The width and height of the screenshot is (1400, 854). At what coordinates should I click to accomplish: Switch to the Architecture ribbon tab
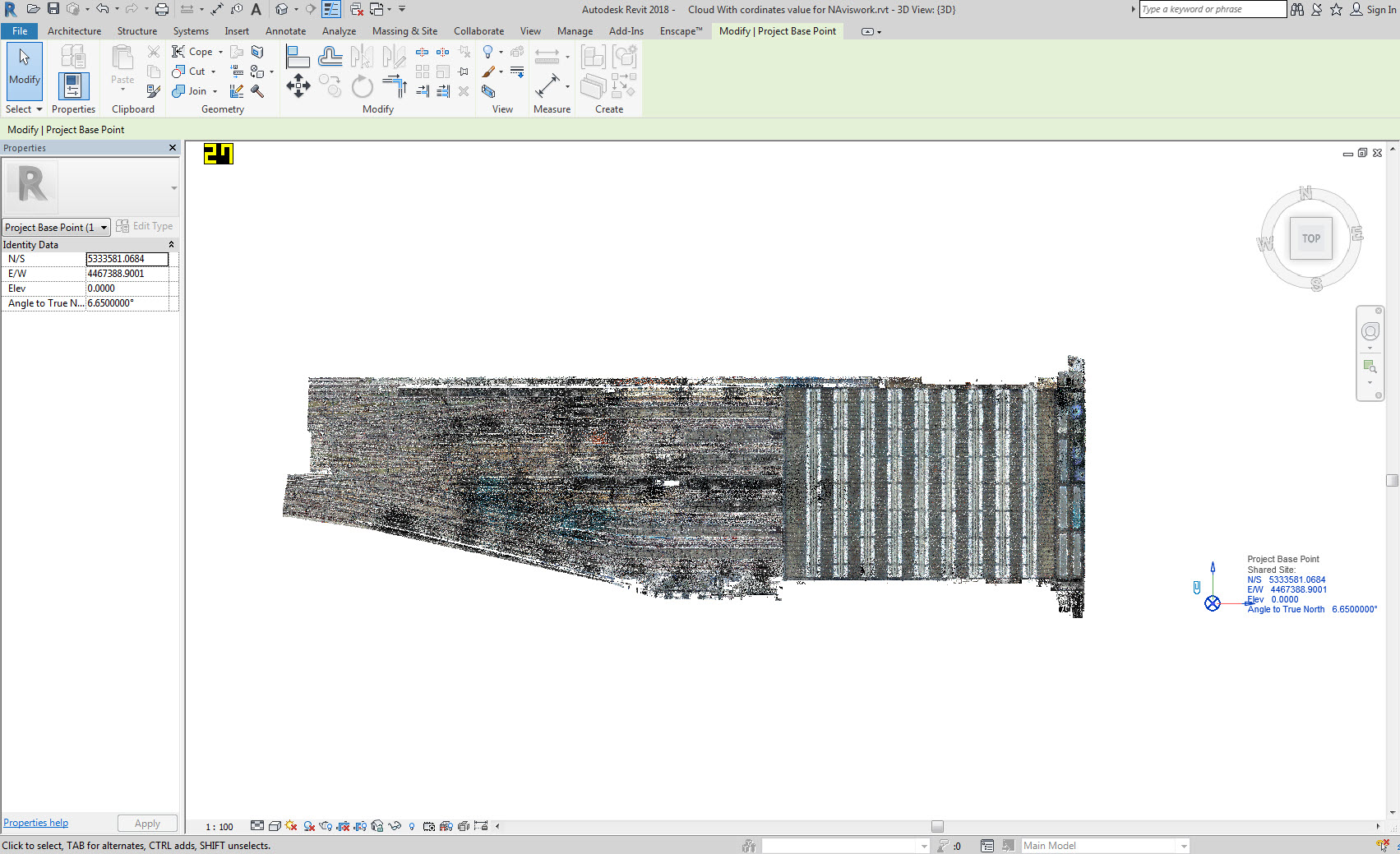tap(74, 30)
